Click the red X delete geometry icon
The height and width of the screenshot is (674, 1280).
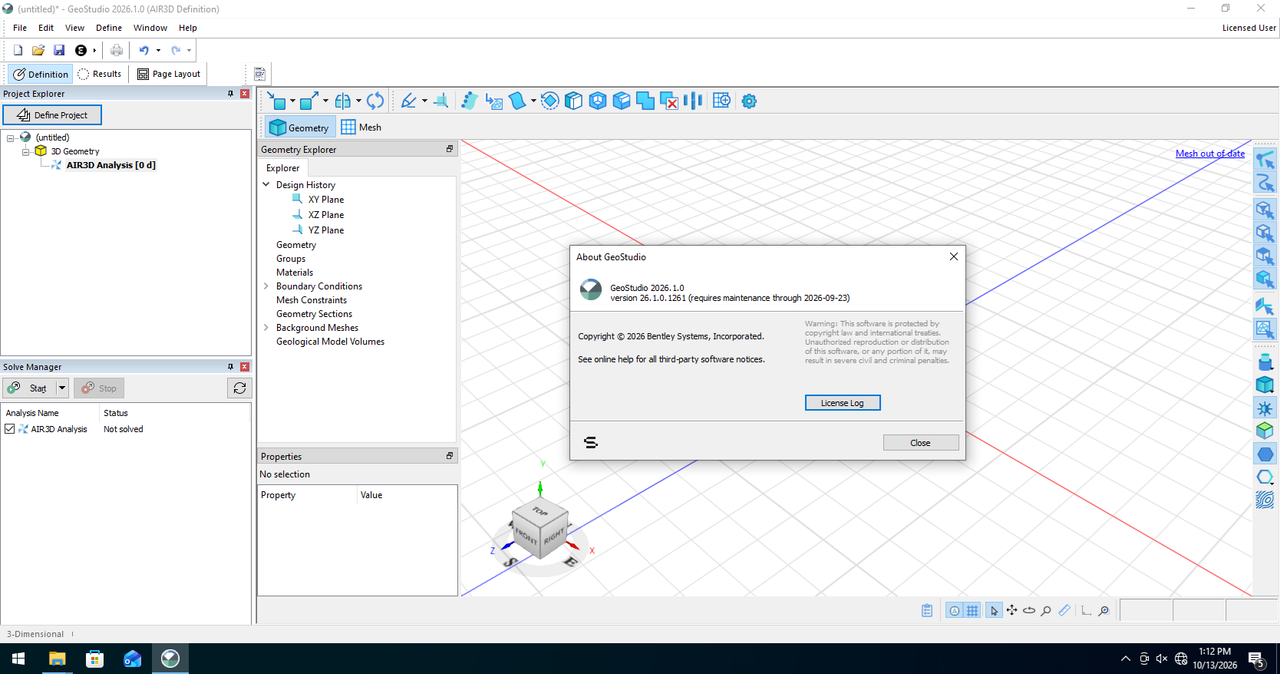click(670, 100)
